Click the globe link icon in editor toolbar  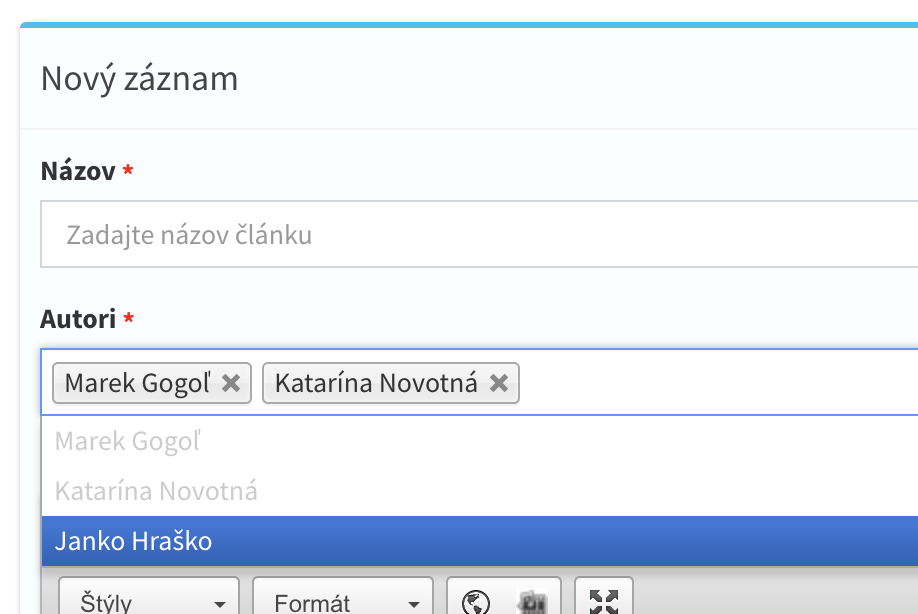tap(475, 602)
